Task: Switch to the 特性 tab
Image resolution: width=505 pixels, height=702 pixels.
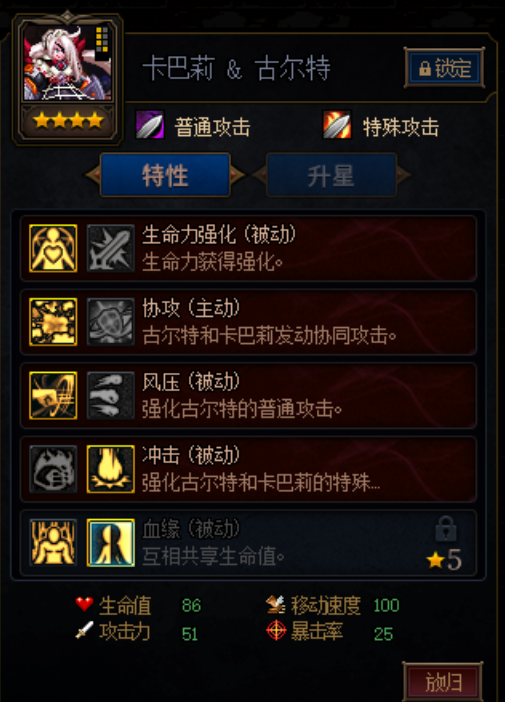Action: 165,175
